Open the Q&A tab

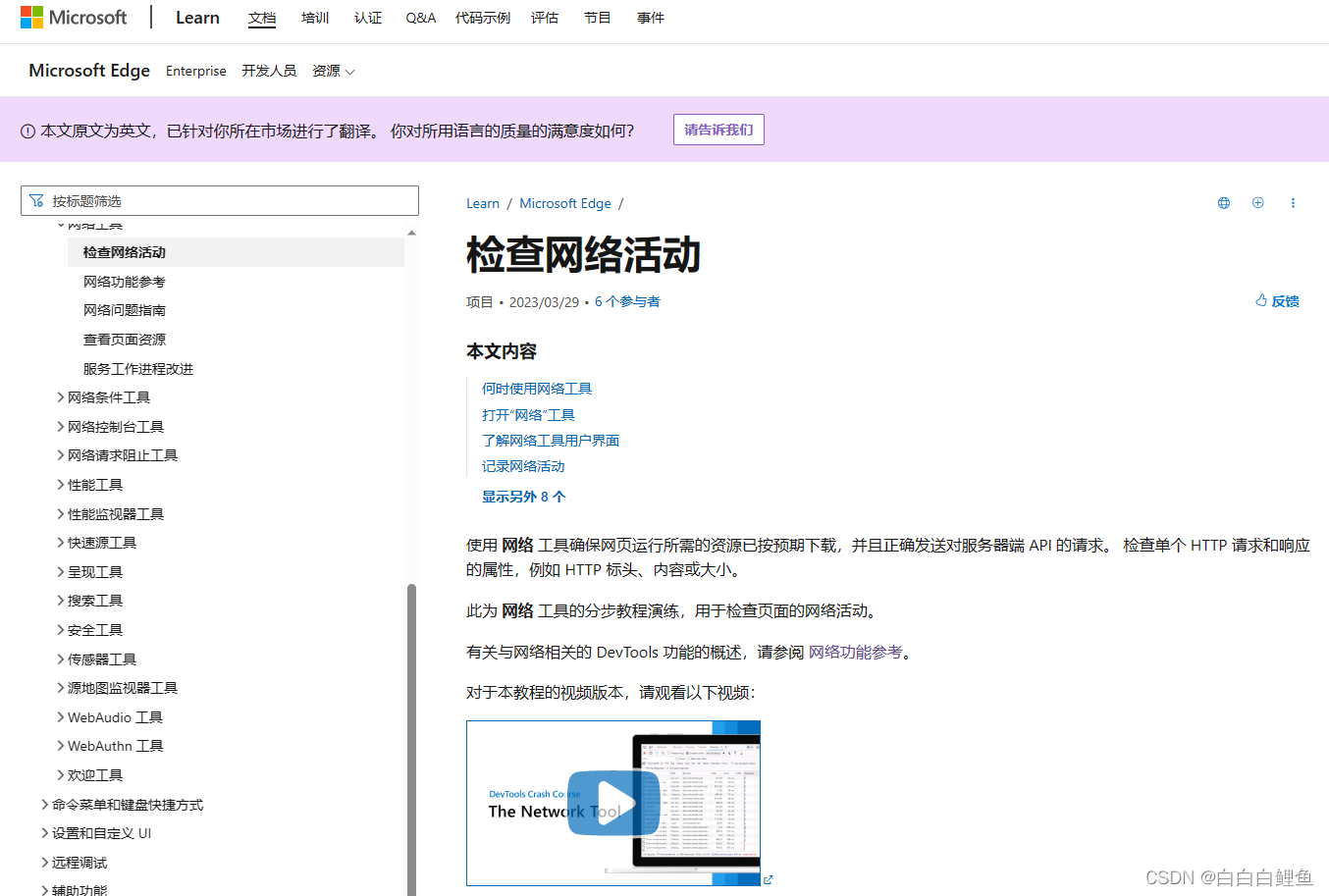tap(421, 18)
